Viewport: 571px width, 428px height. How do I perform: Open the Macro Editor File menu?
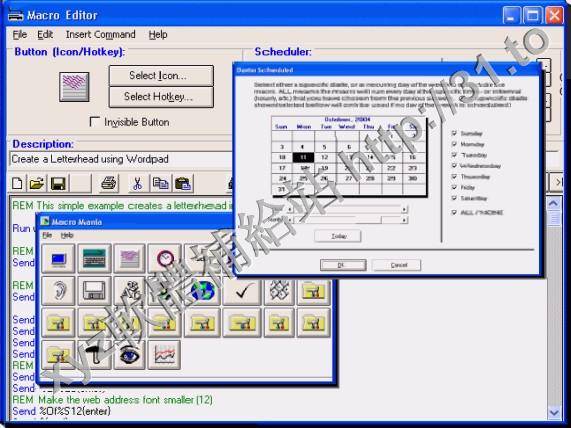[20, 35]
